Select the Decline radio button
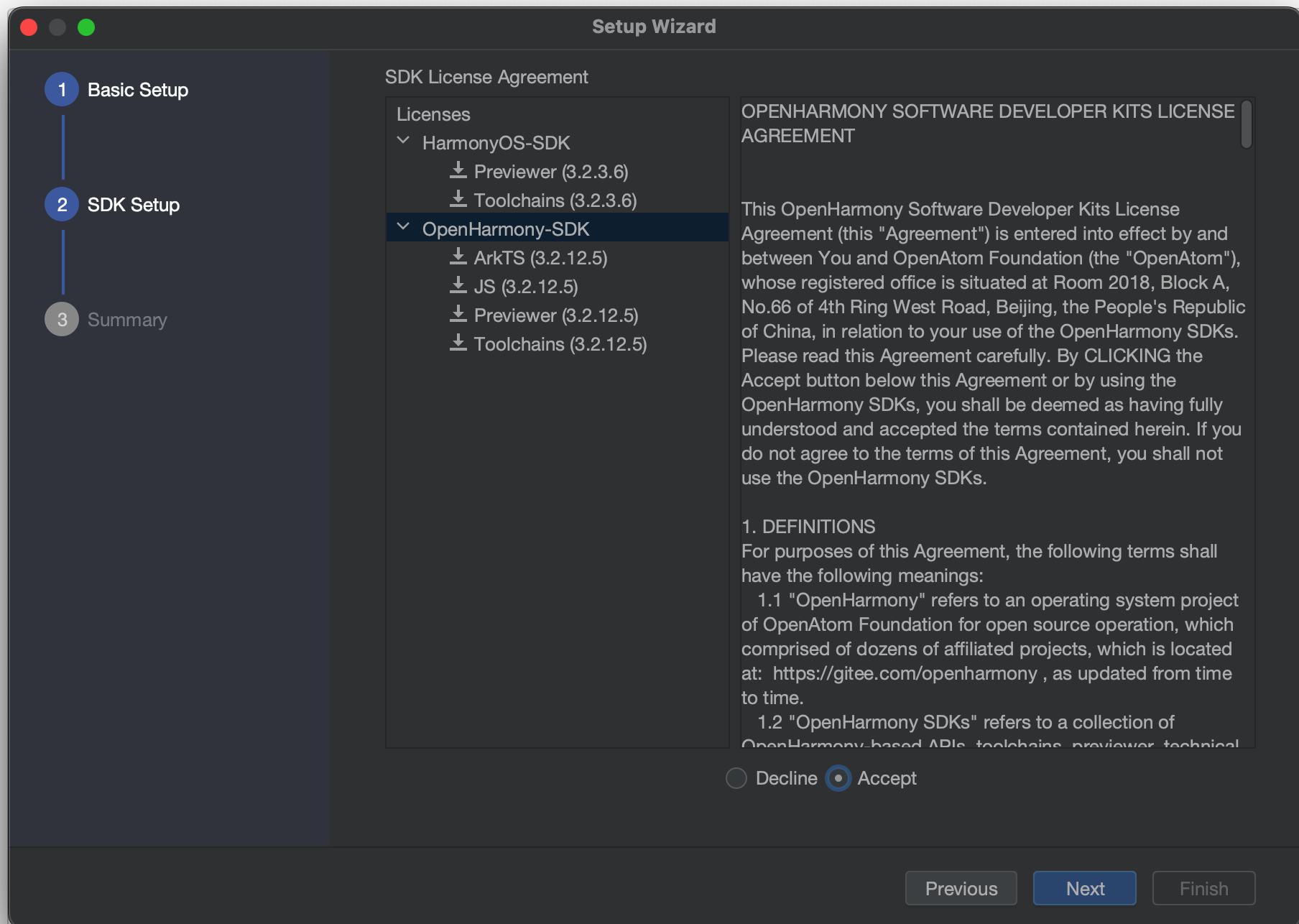1299x924 pixels. (736, 778)
